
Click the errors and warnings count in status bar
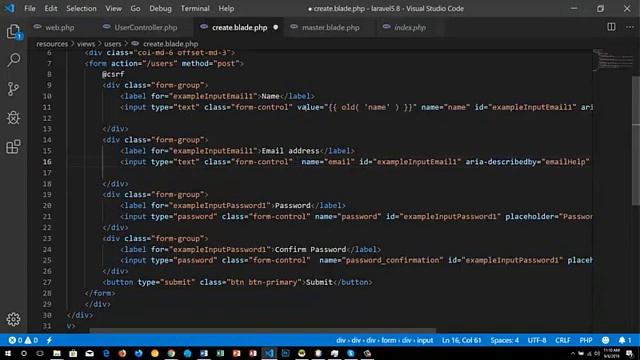(x=23, y=340)
